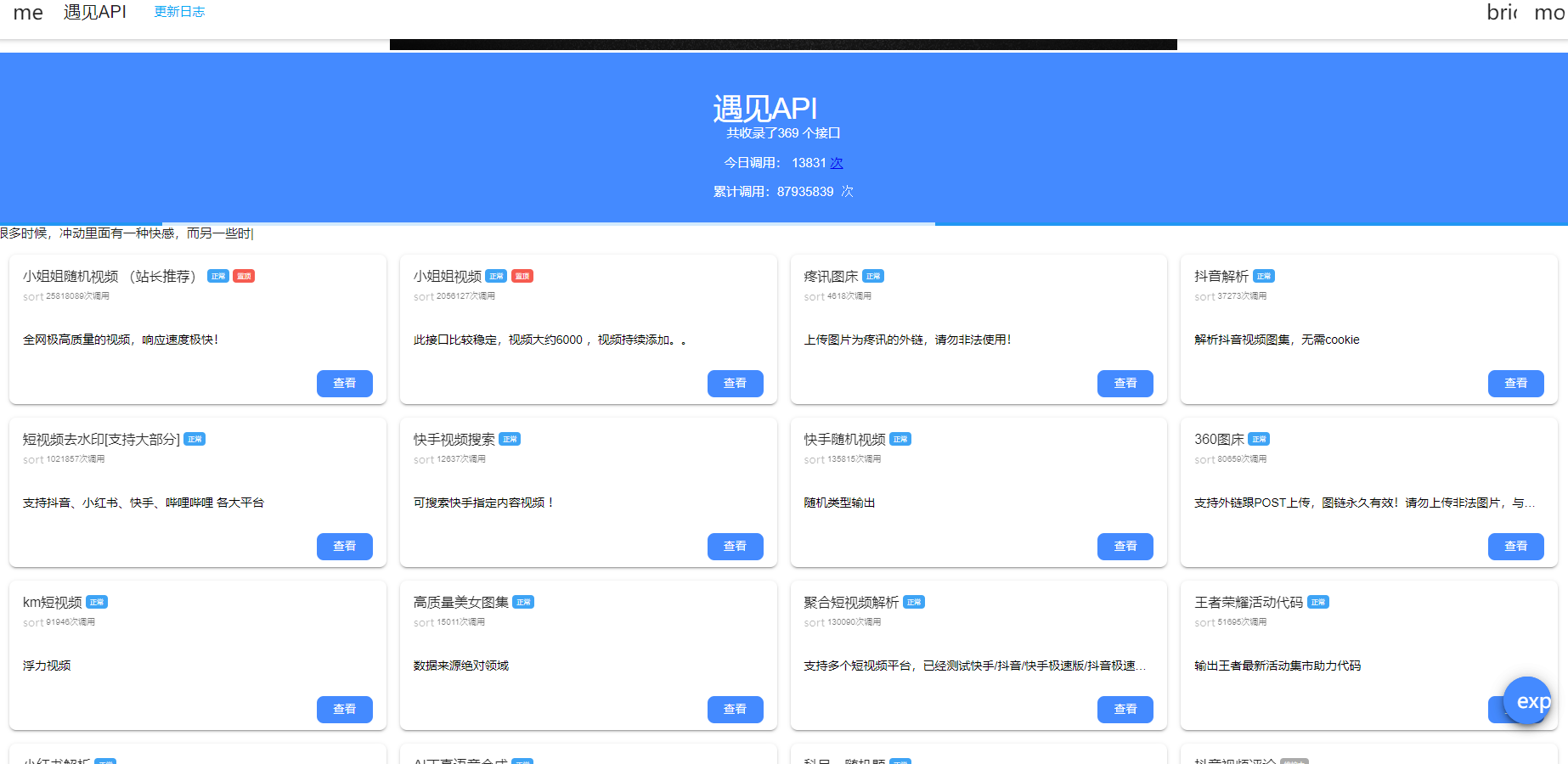1568x764 pixels.
Task: Click the 正常 badge on km短视频 card
Action: [97, 602]
